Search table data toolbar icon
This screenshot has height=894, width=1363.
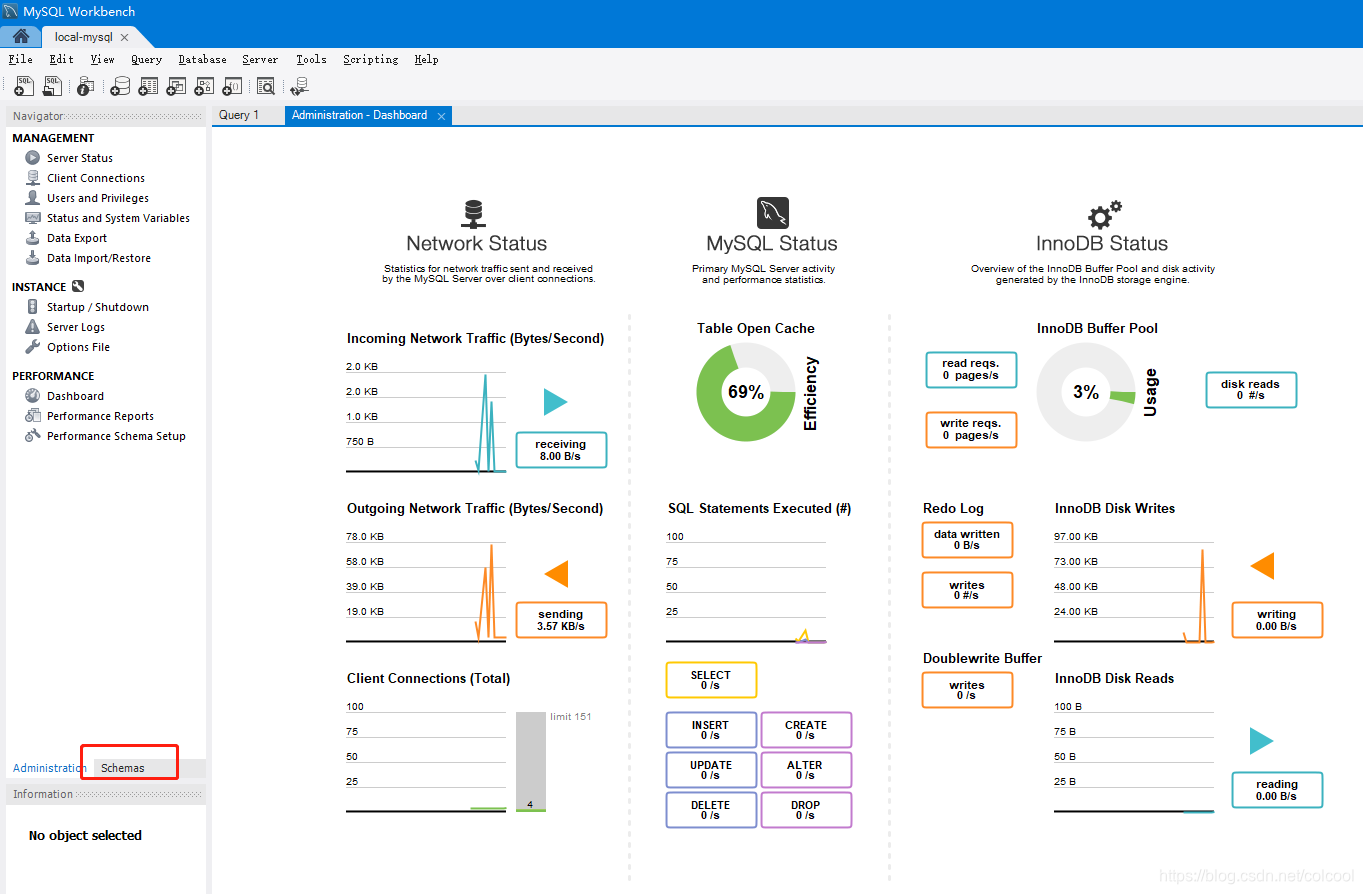pyautogui.click(x=265, y=87)
